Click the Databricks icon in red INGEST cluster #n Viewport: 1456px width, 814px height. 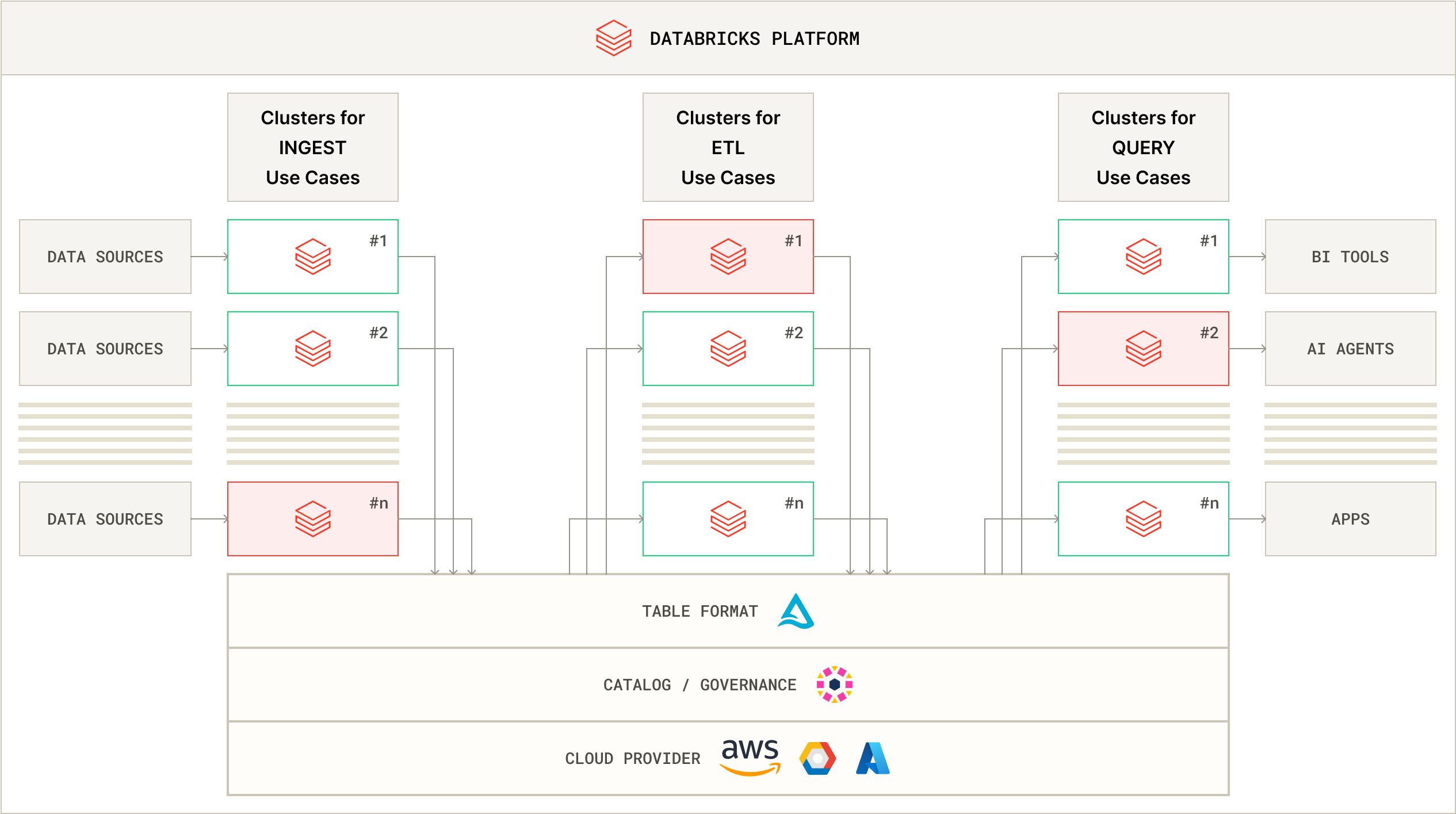(312, 519)
